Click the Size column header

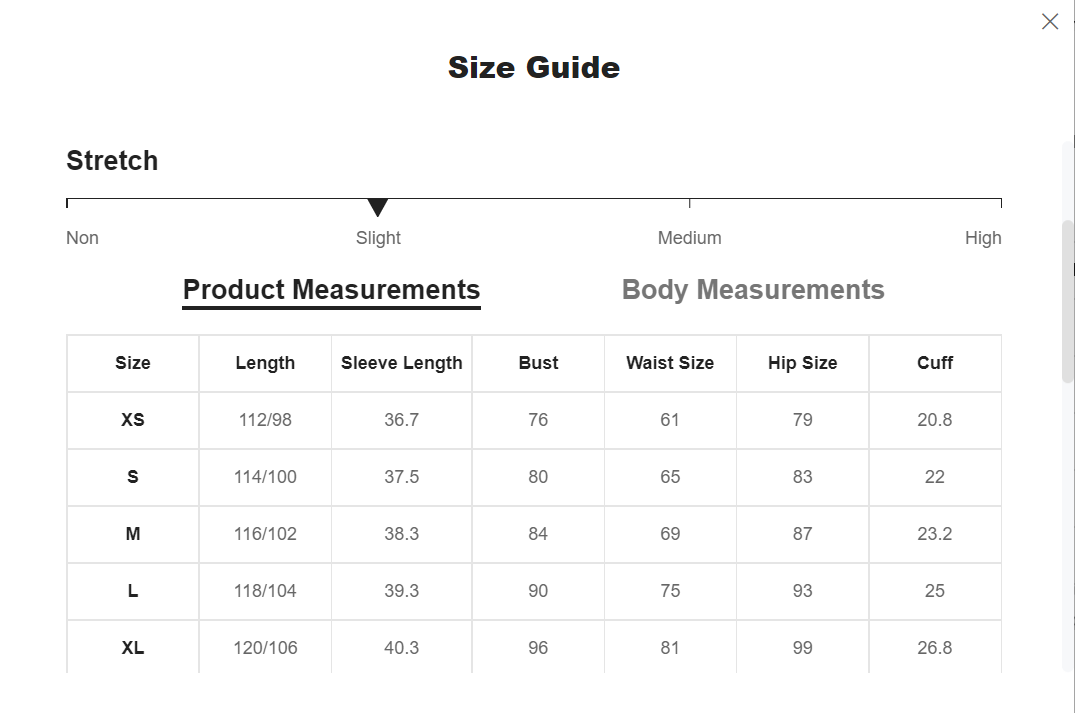point(133,363)
